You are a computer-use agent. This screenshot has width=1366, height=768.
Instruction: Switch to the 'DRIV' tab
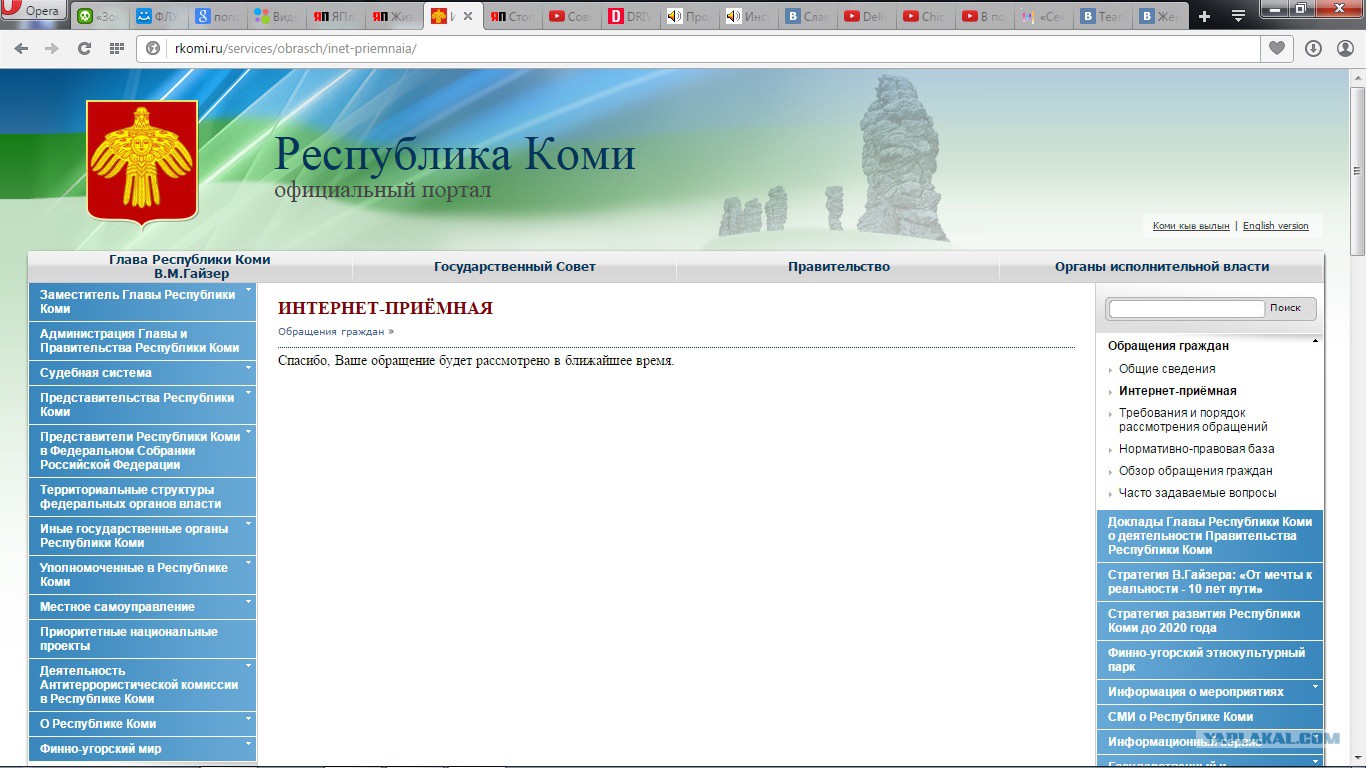630,16
